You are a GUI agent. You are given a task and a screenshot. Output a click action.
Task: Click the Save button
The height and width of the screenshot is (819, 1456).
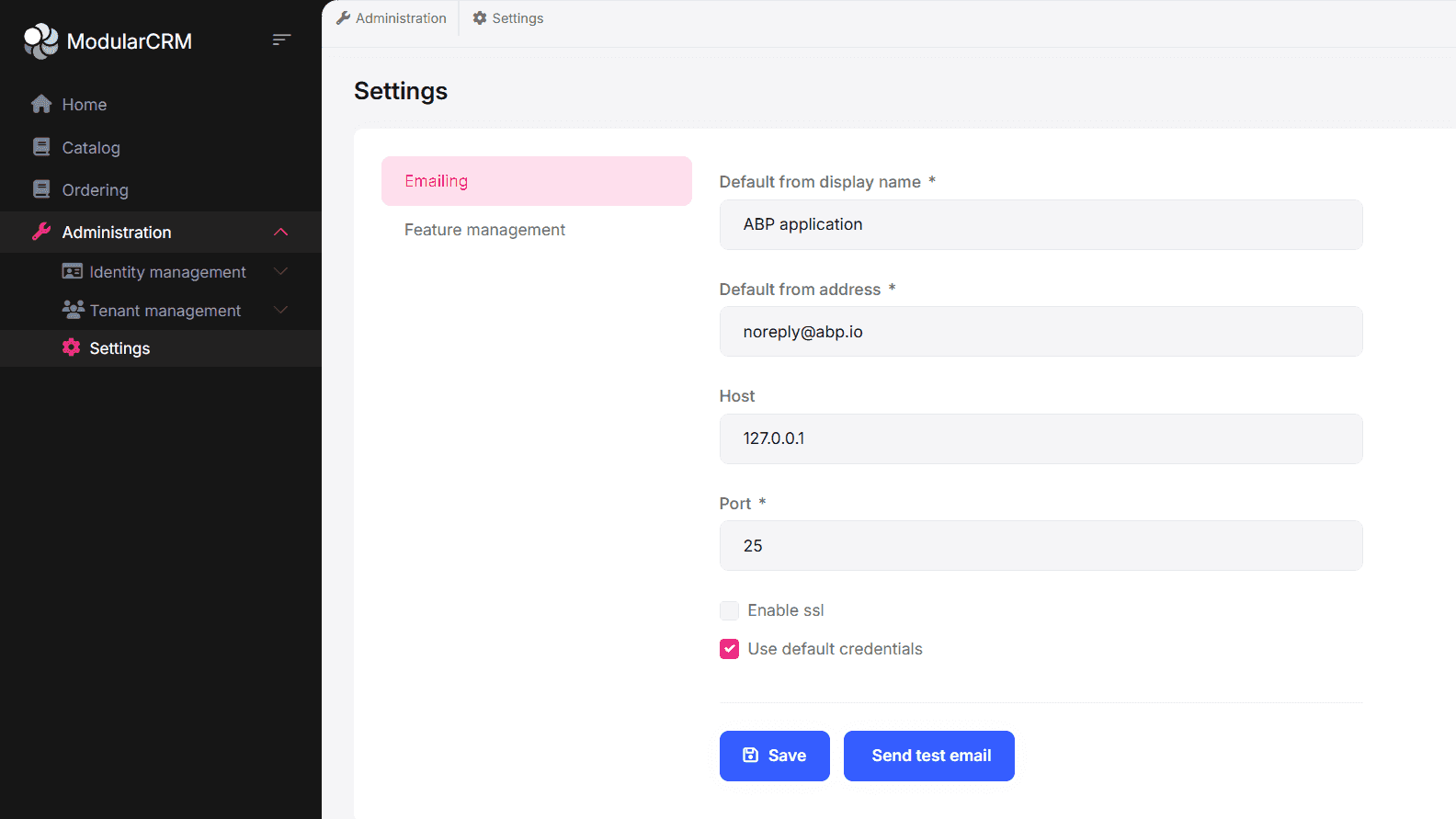(775, 756)
